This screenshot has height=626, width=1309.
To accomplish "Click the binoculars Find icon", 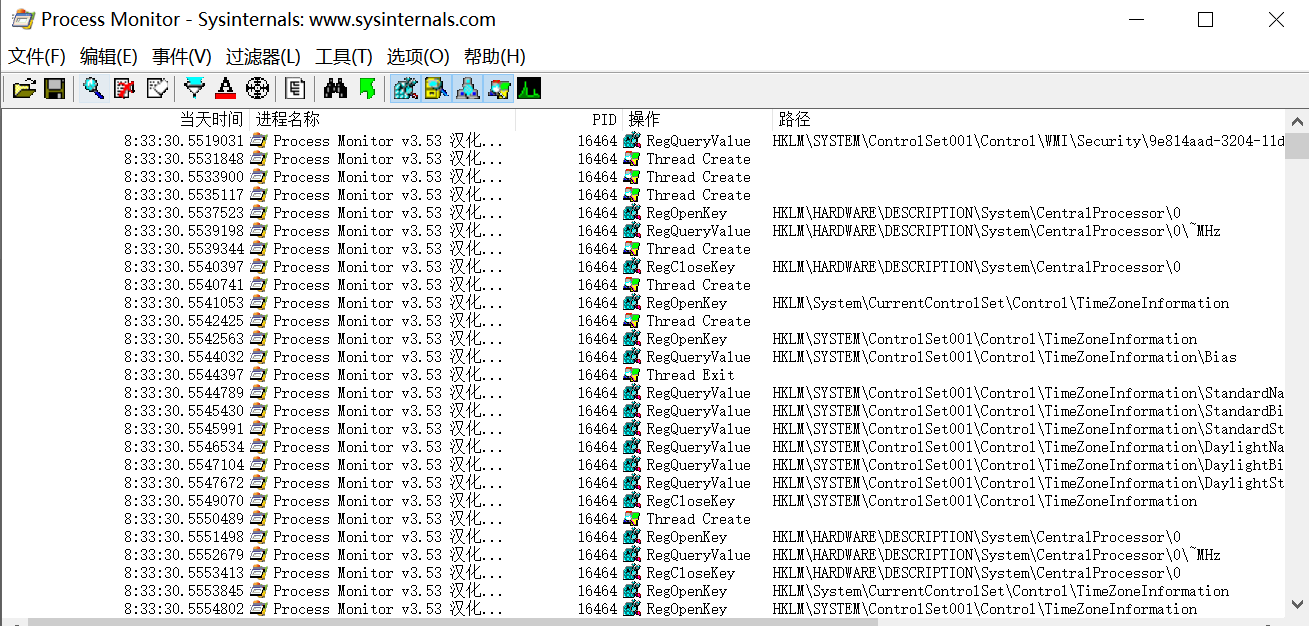I will pyautogui.click(x=335, y=89).
